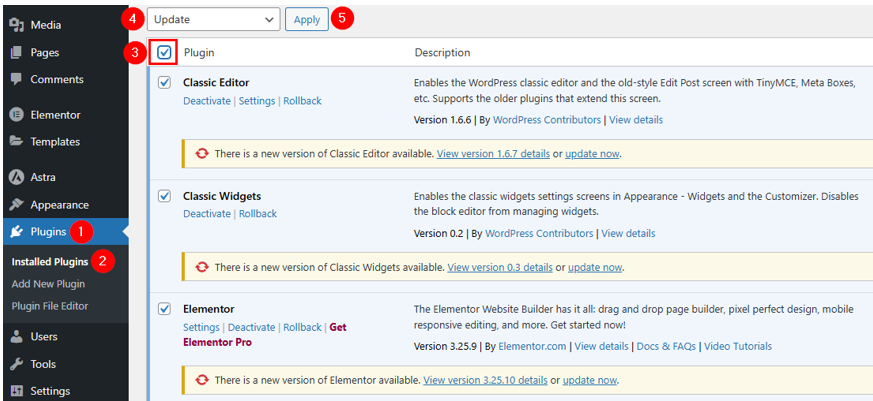
Task: Select Installed Plugins submenu
Action: (50, 262)
